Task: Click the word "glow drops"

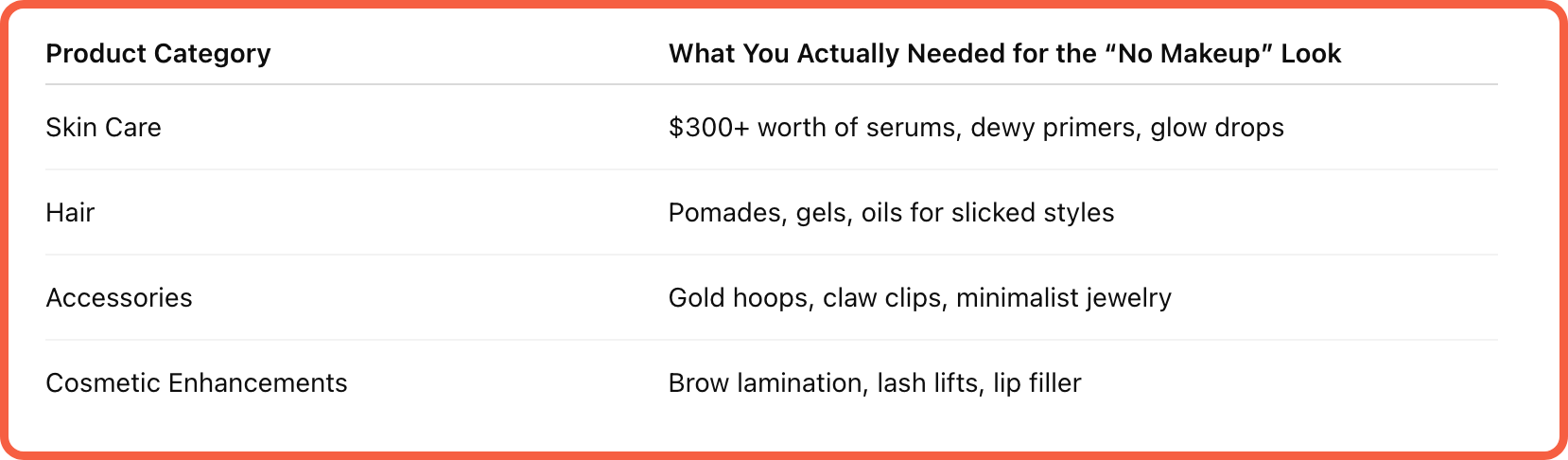Action: pos(1217,128)
